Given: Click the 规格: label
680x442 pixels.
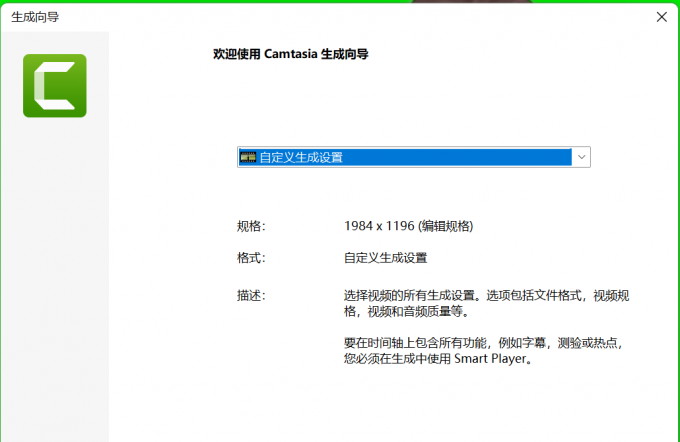Looking at the screenshot, I should point(251,226).
